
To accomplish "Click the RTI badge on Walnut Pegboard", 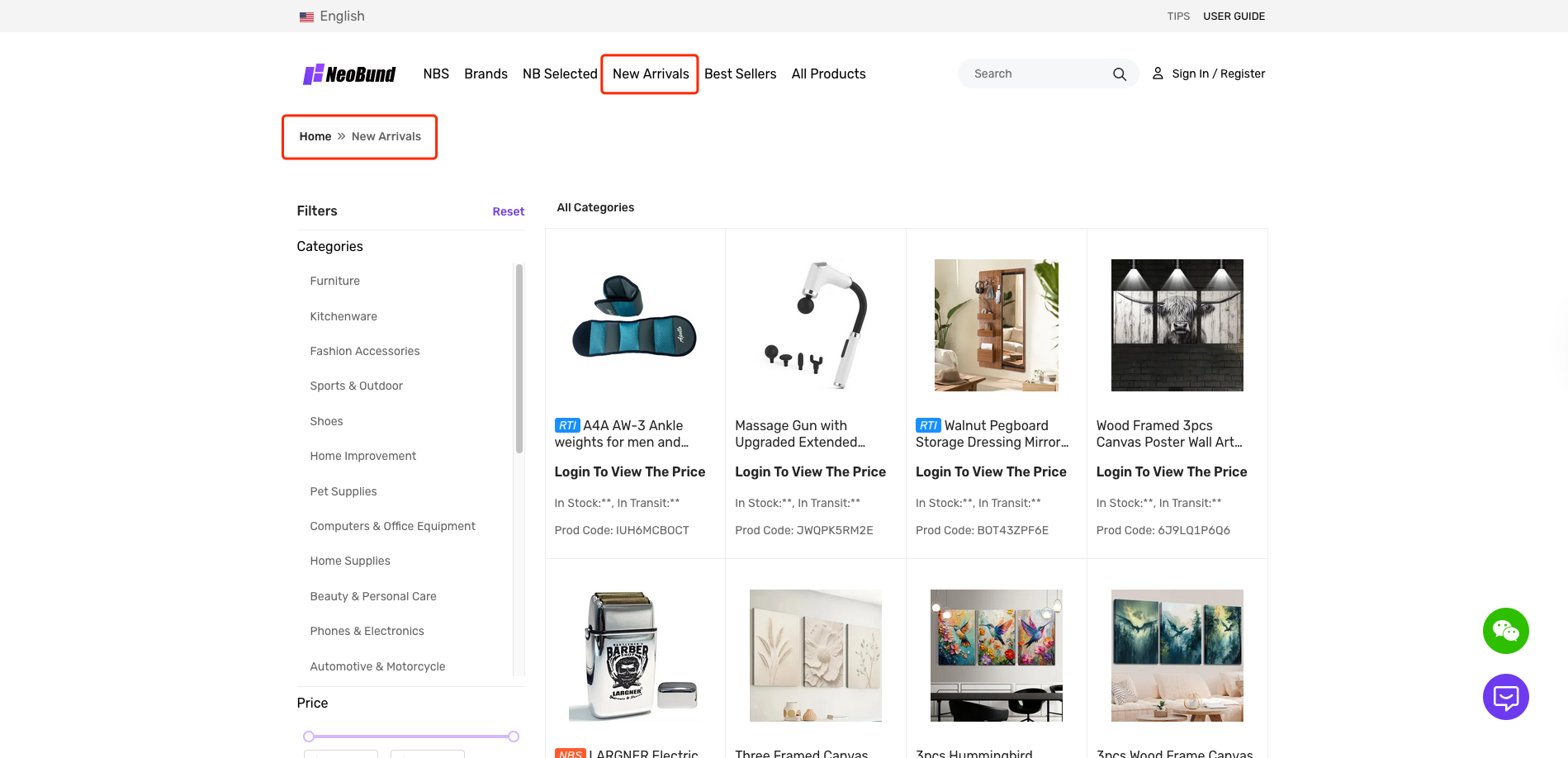I will pyautogui.click(x=928, y=425).
